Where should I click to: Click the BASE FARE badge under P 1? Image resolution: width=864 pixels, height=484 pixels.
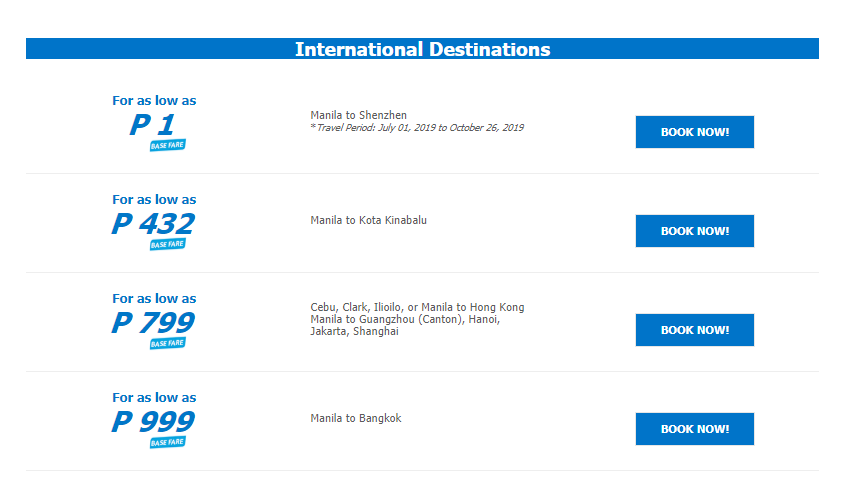click(x=168, y=146)
